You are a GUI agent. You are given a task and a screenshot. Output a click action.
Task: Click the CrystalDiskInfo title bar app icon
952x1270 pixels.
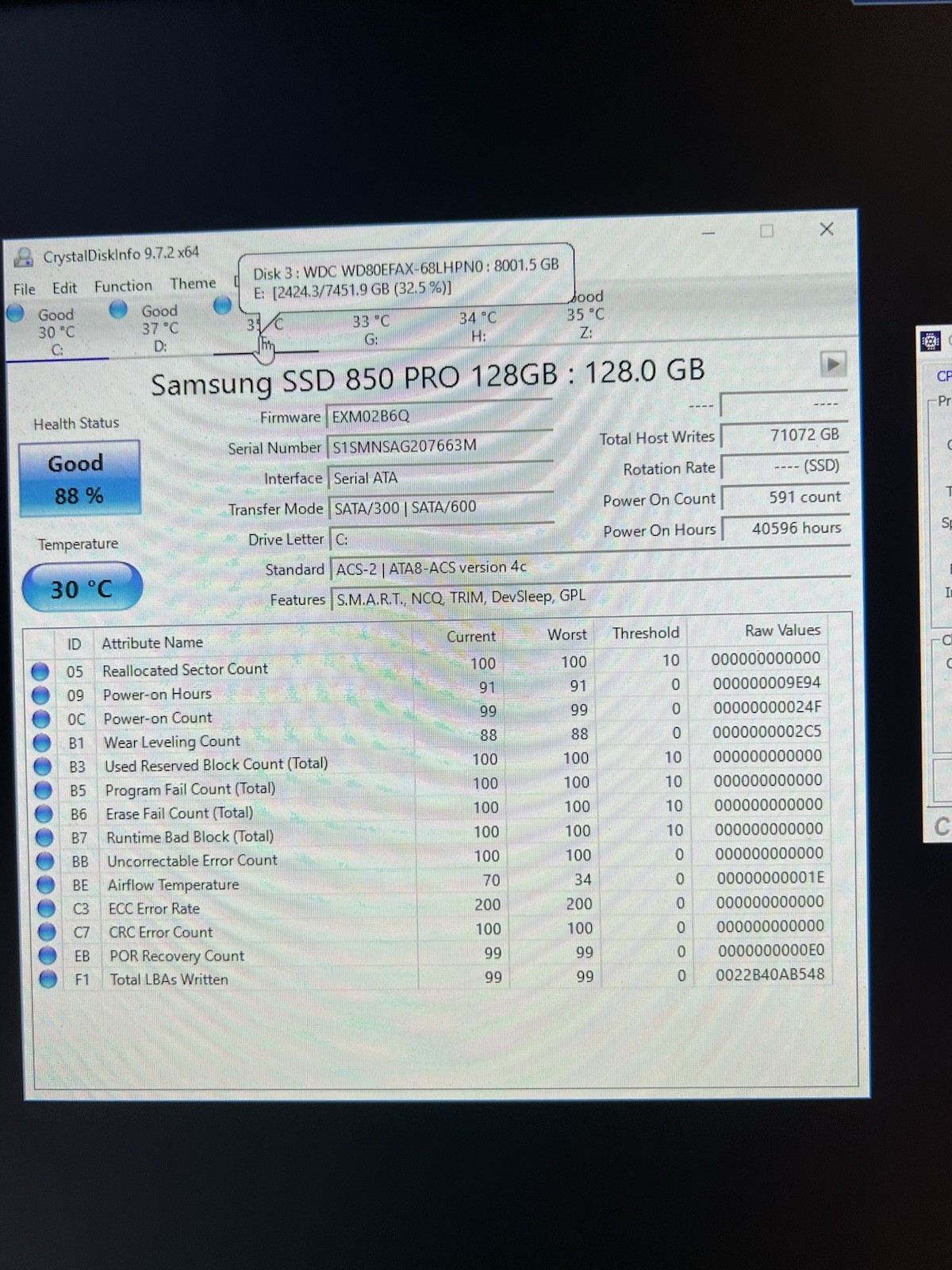[25, 257]
